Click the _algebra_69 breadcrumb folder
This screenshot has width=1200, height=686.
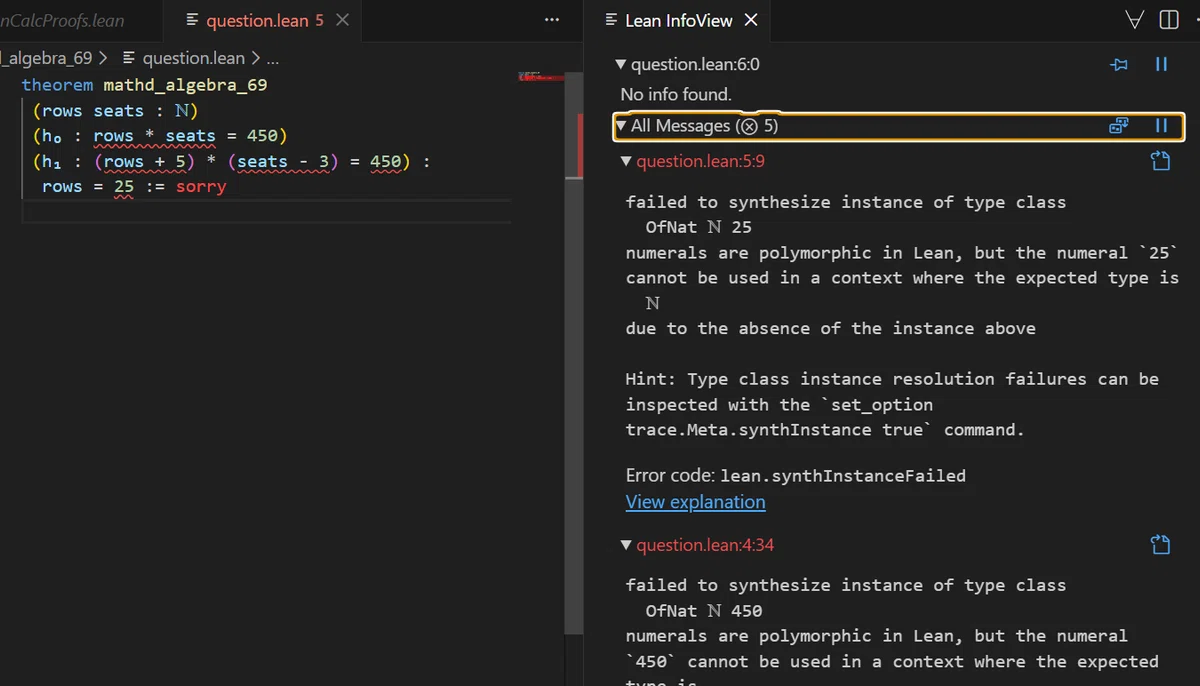[x=48, y=58]
